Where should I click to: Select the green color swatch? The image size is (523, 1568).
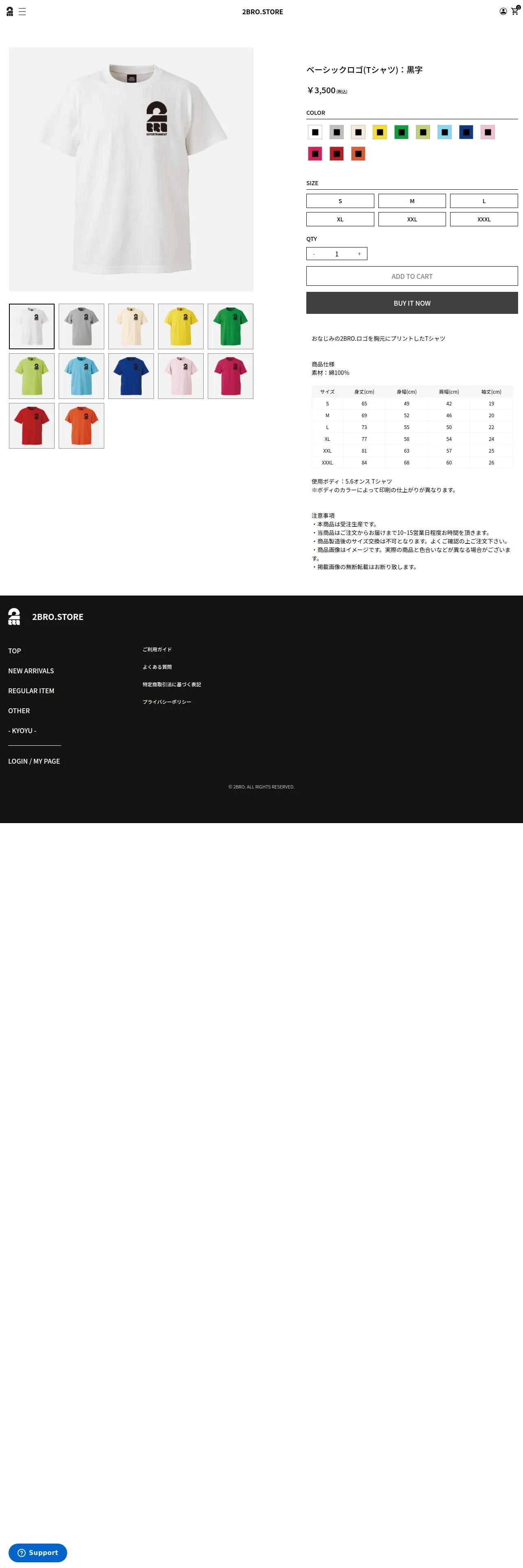[x=401, y=132]
